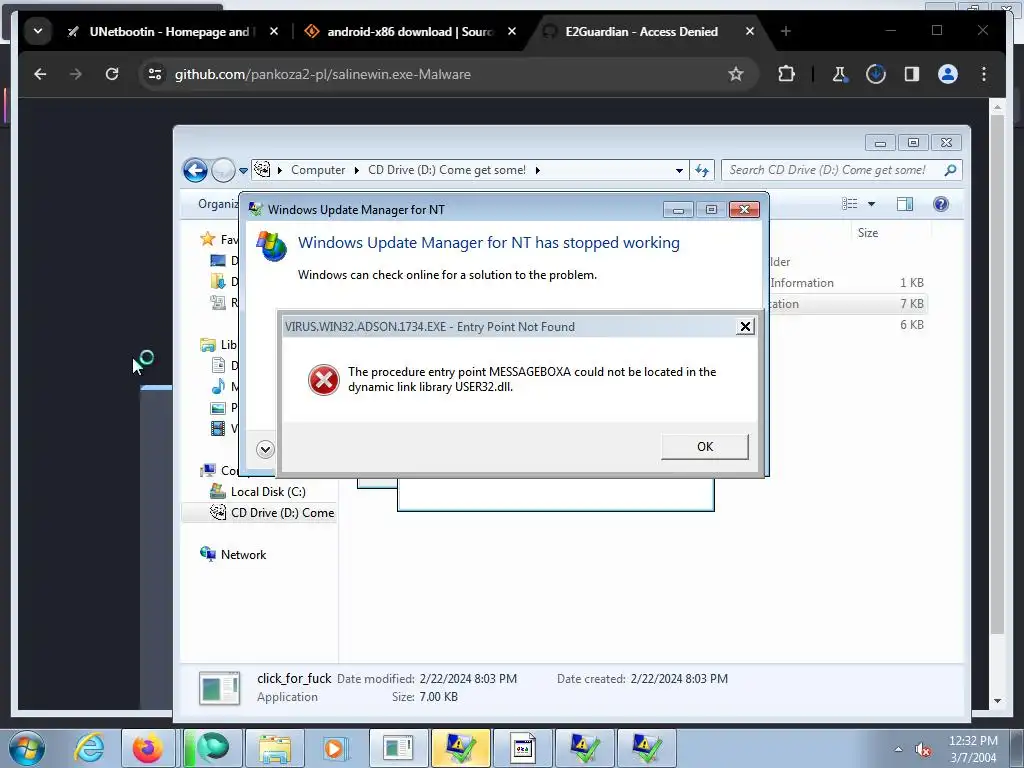1024x768 pixels.
Task: Click the Explorer refresh button
Action: pos(702,170)
